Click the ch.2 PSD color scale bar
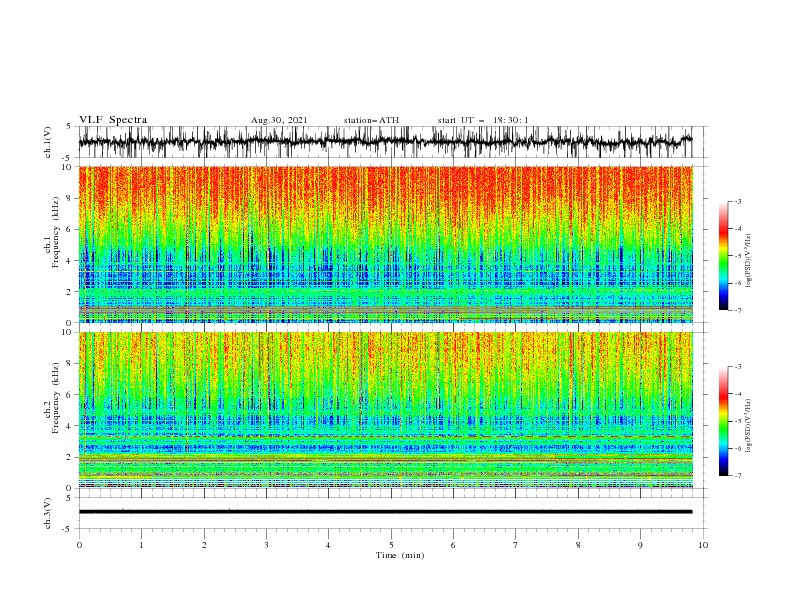This screenshot has height=612, width=792. 723,421
